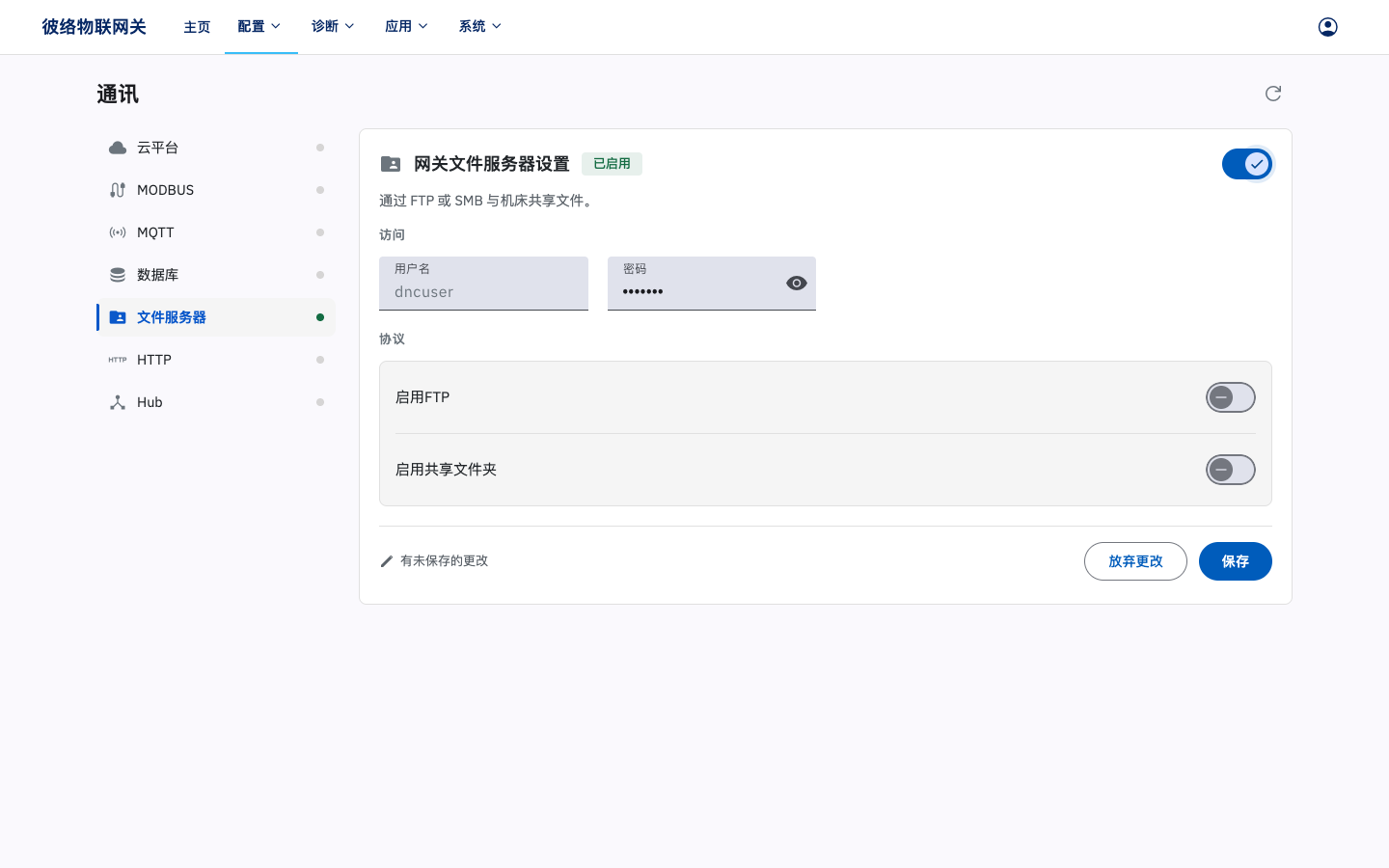Viewport: 1389px width, 868px height.
Task: Select HTTP in the sidebar
Action: click(x=216, y=360)
